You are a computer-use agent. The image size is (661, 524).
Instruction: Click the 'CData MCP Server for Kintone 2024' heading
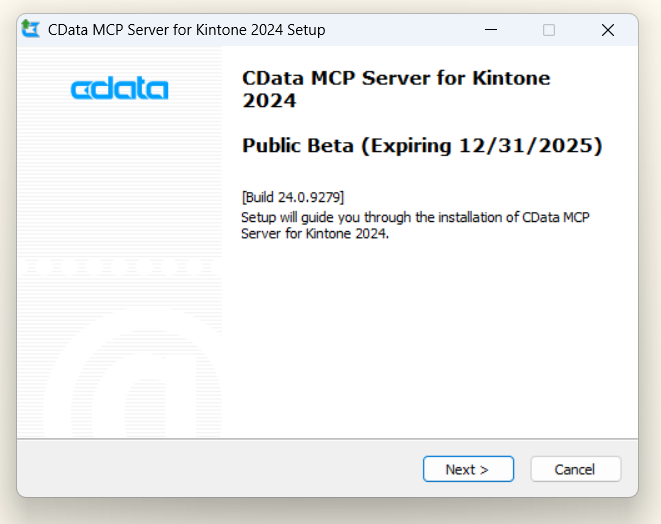tap(396, 89)
